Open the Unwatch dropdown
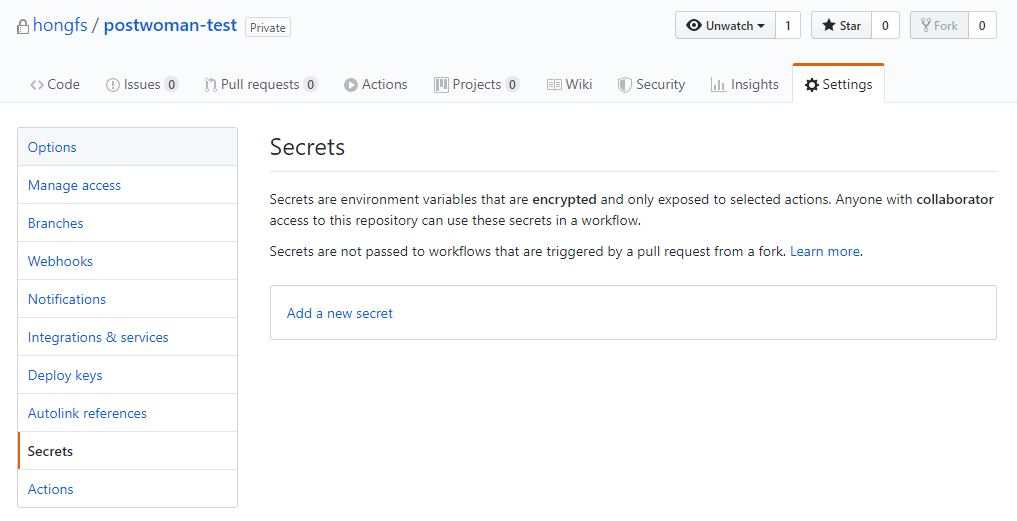Screen dimensions: 1017x521 (x=725, y=25)
